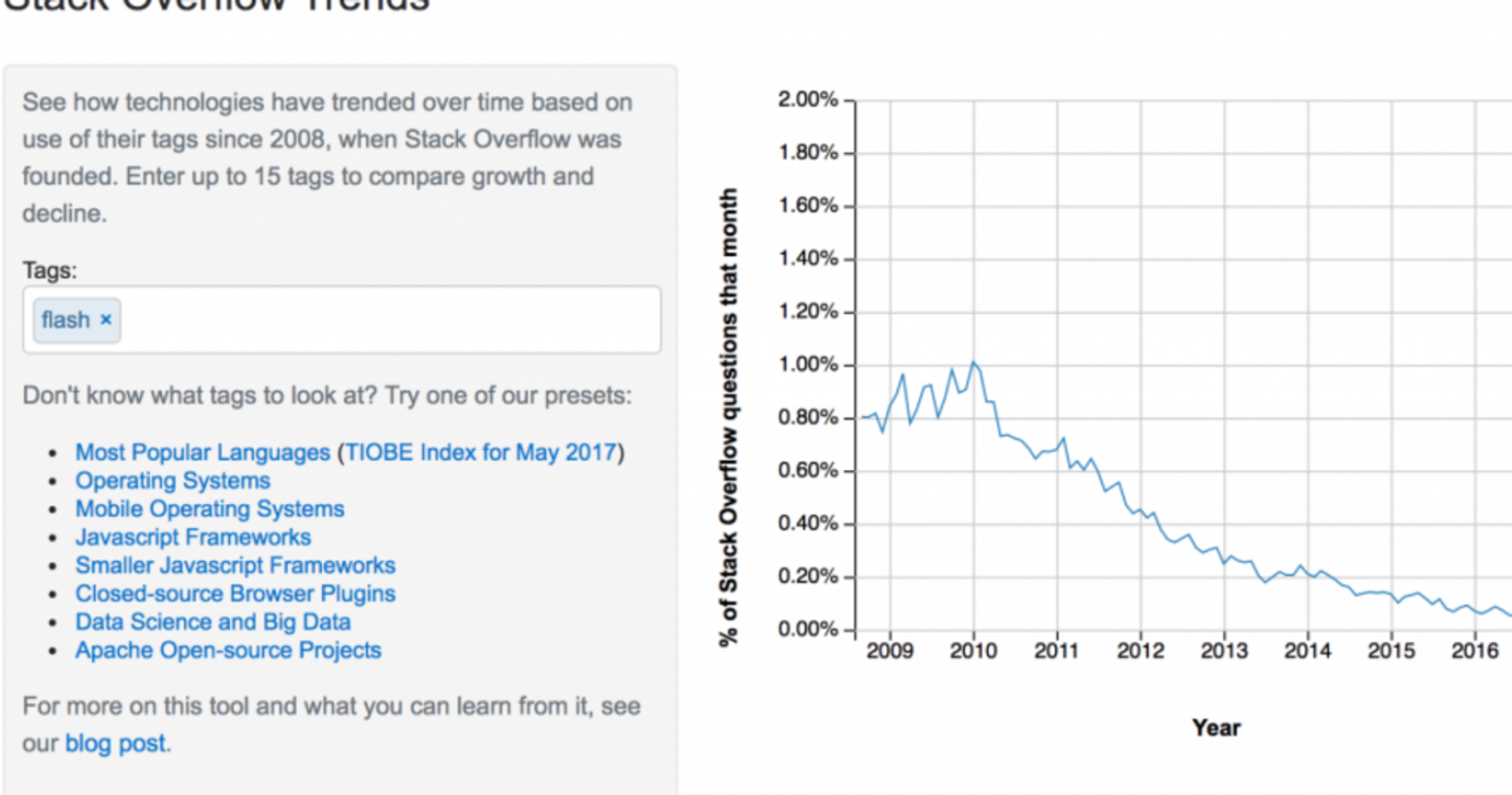Focus the empty area of the Tags input

[388, 320]
